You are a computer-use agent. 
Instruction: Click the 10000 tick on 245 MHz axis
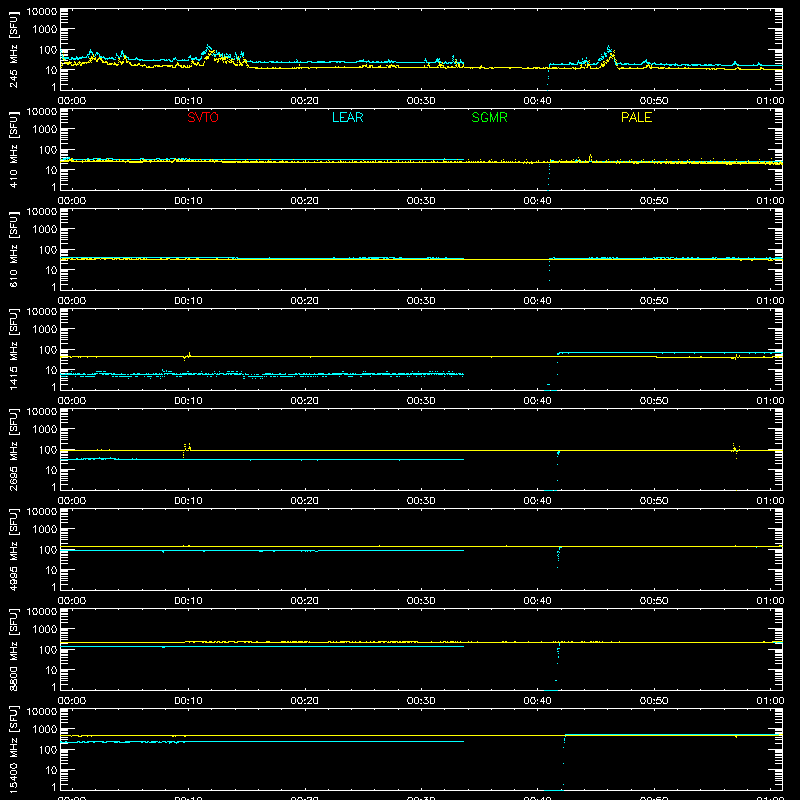tap(42, 12)
